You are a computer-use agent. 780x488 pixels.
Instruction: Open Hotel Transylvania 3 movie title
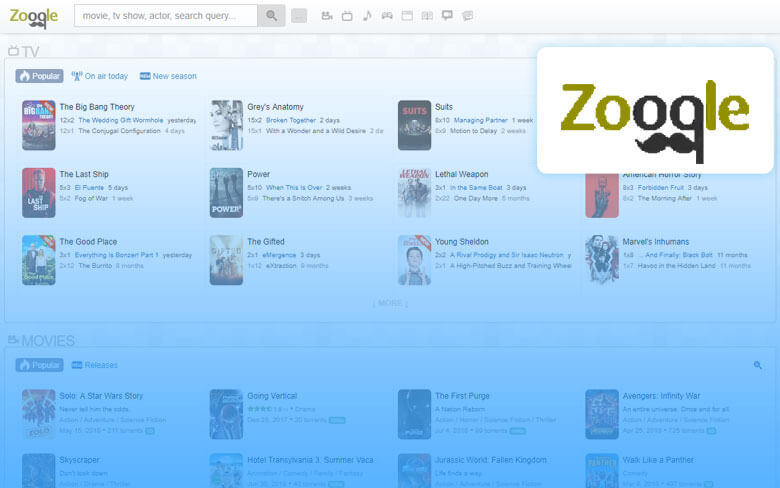pos(310,460)
